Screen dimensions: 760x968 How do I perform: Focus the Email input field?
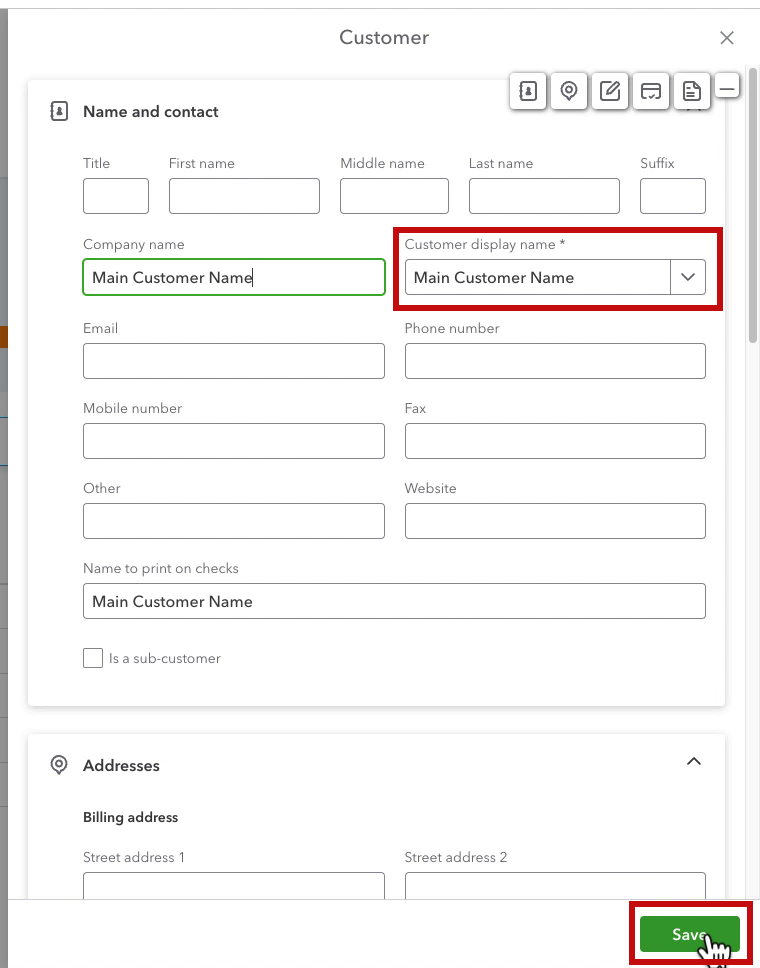(234, 361)
